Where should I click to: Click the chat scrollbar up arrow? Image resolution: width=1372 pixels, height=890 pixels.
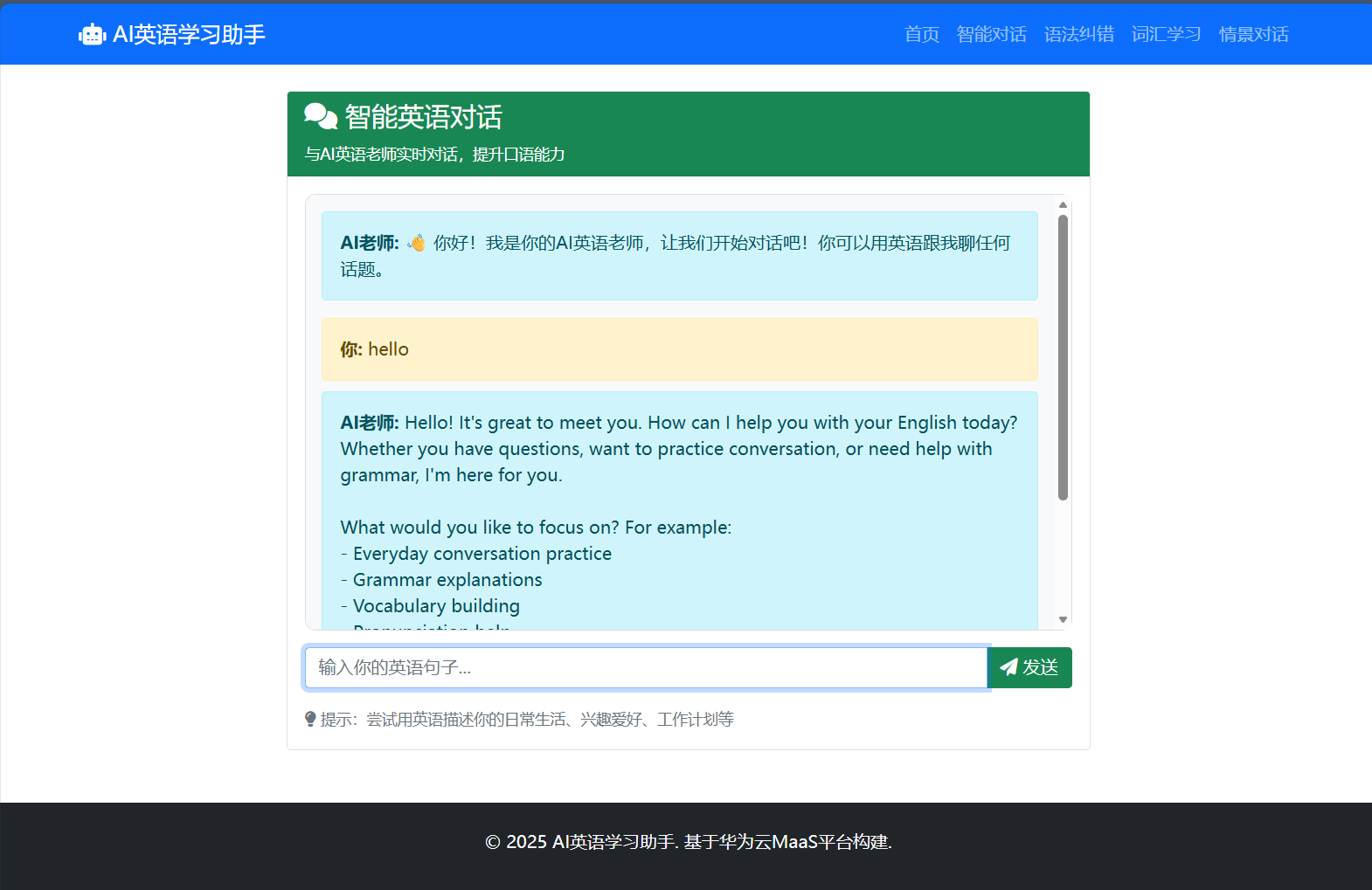pyautogui.click(x=1063, y=205)
